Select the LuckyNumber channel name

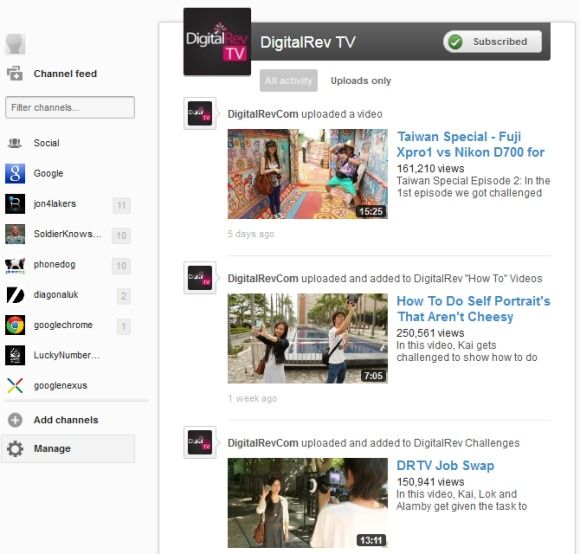pos(67,355)
